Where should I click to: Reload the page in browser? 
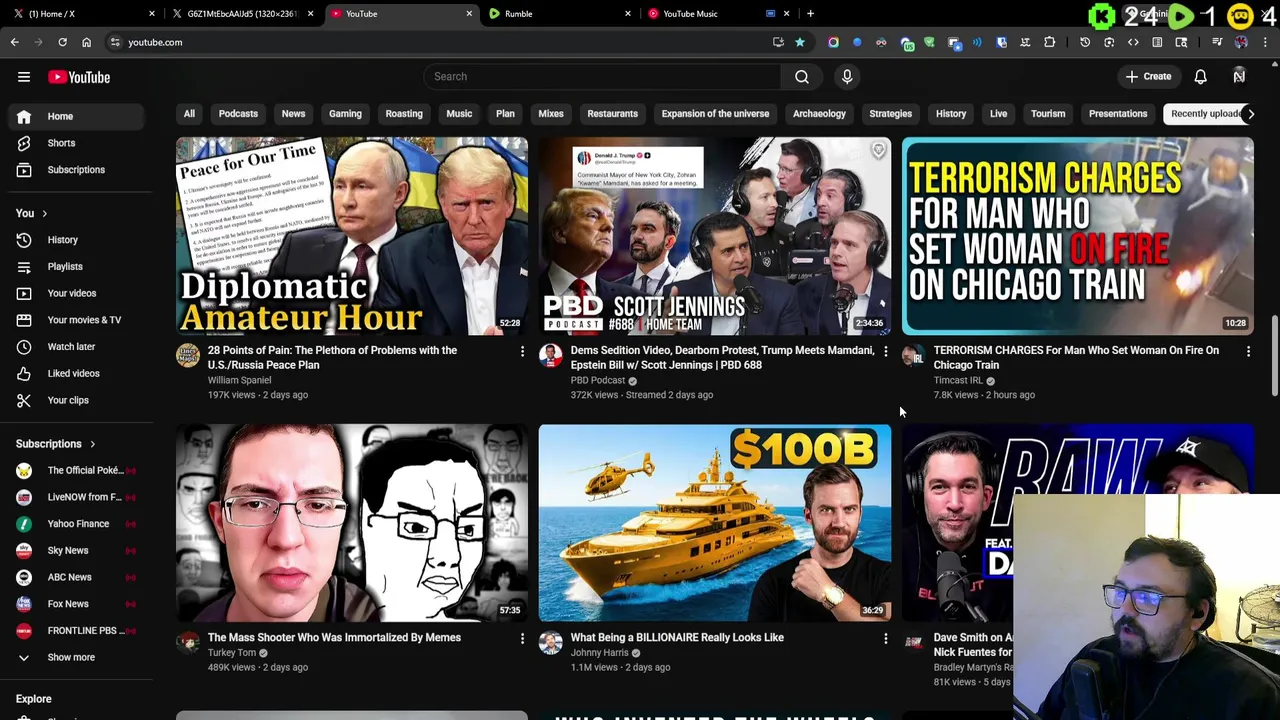click(62, 42)
